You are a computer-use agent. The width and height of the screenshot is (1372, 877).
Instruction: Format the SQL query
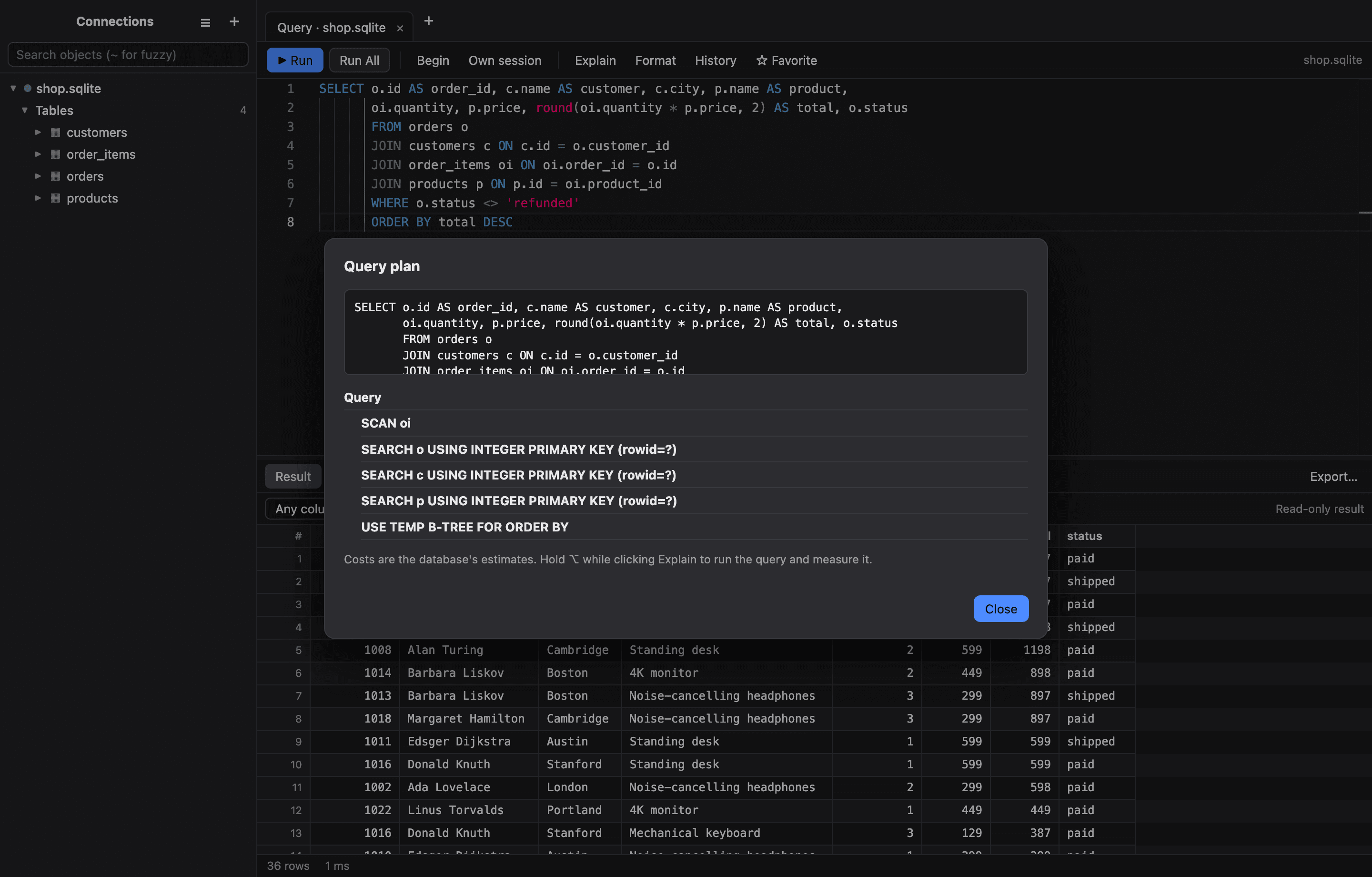pyautogui.click(x=655, y=61)
